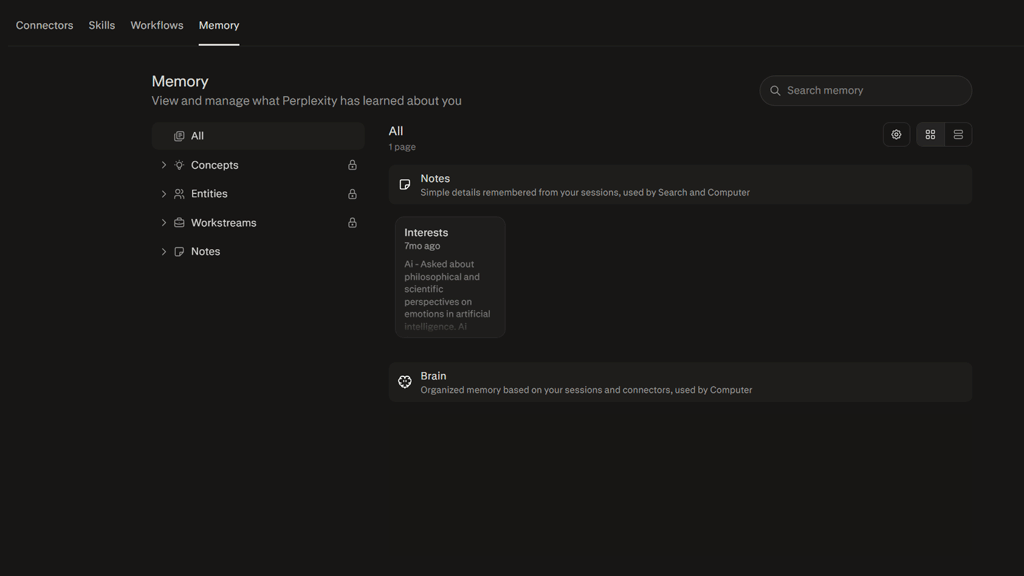Switch to grid view layout
Screen dimensions: 1024x576
pos(930,135)
